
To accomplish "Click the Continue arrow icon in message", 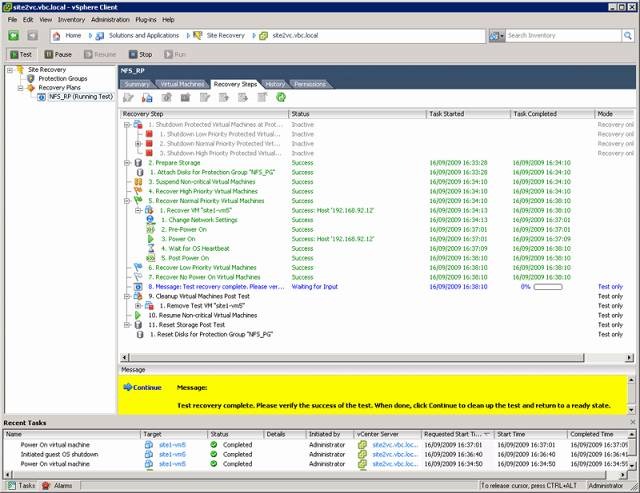I will 127,387.
